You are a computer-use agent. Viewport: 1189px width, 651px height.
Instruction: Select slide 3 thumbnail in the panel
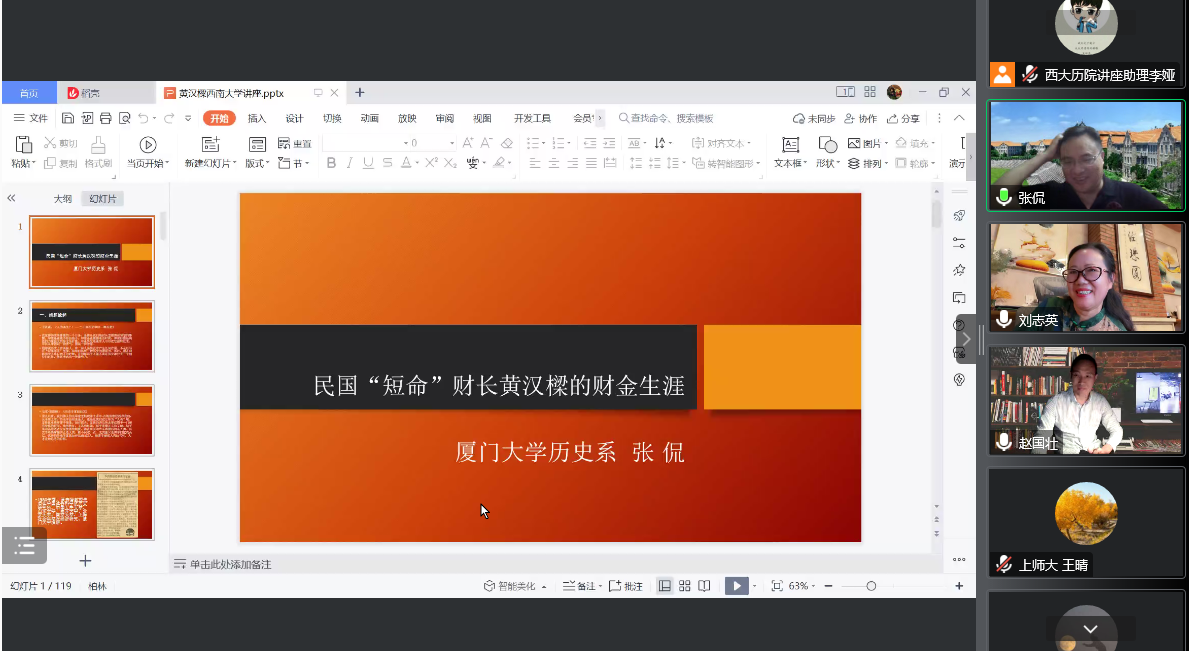[92, 419]
